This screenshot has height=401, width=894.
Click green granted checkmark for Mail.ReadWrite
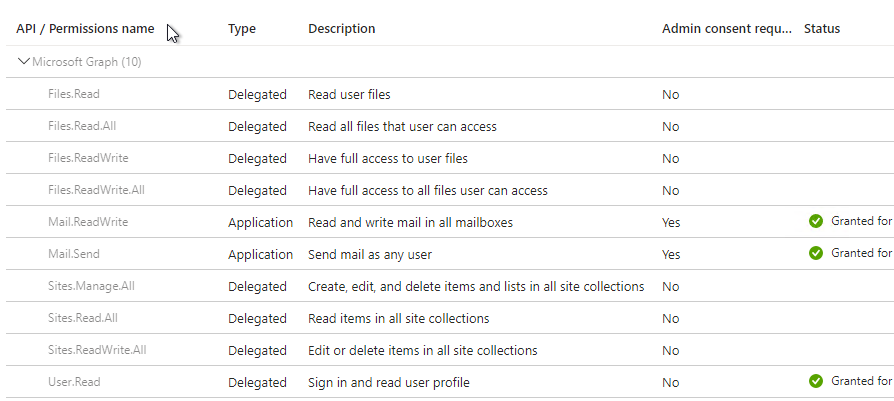pos(816,222)
